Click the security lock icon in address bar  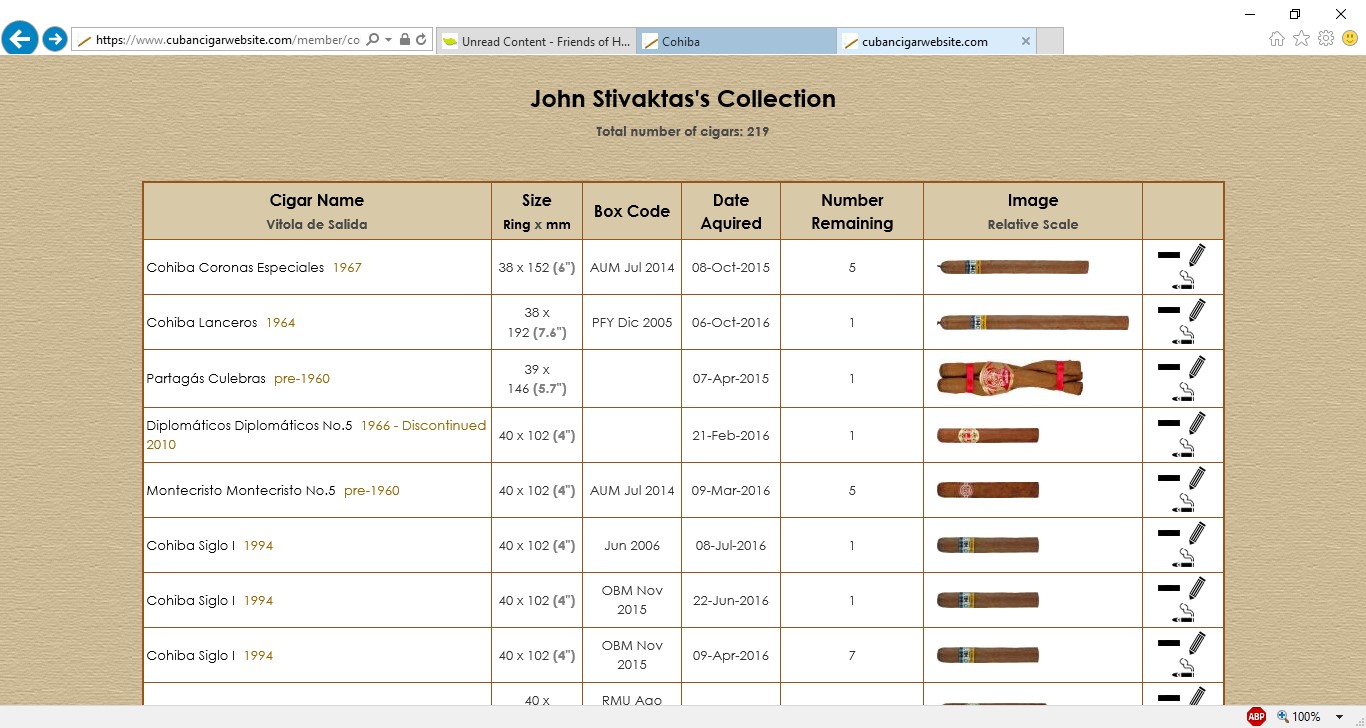pyautogui.click(x=404, y=40)
